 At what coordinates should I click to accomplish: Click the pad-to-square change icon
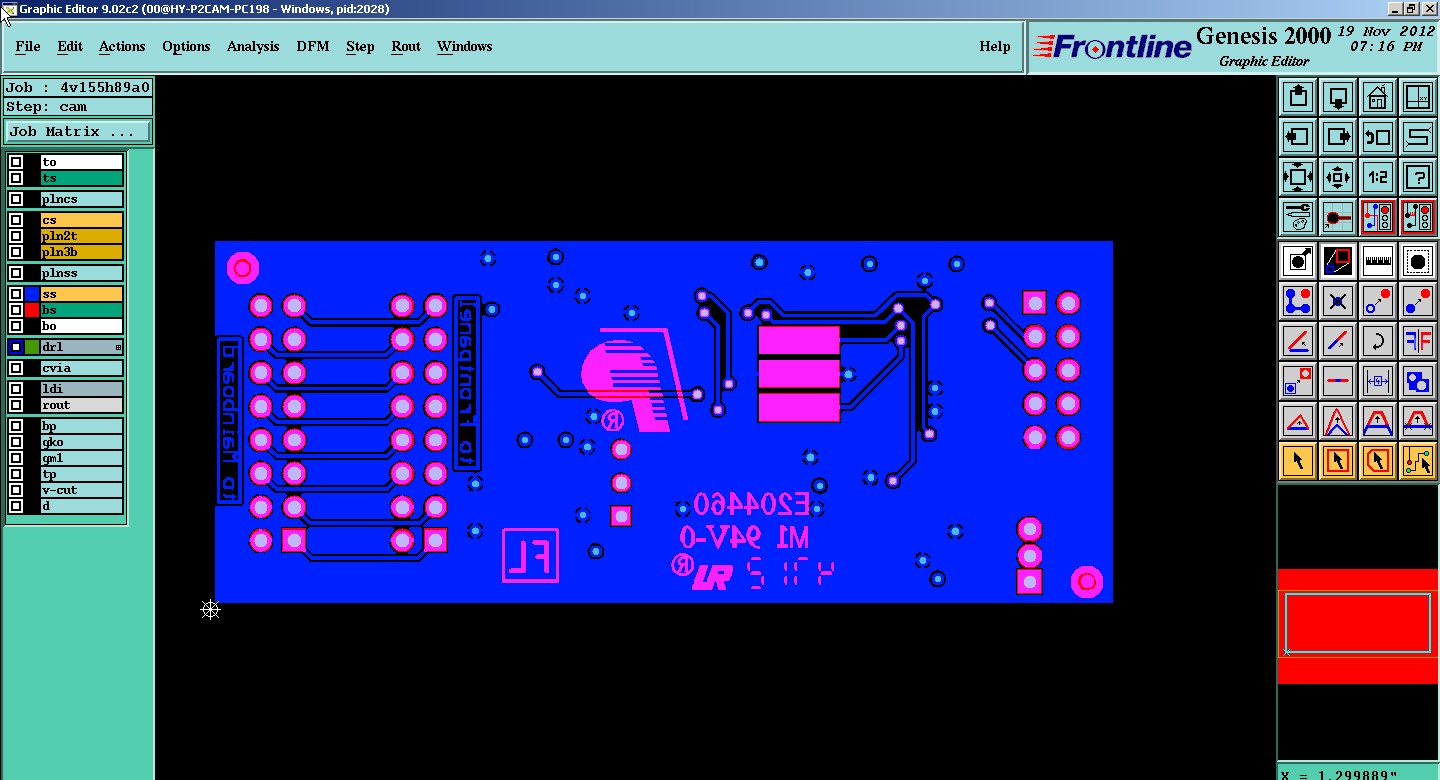point(1298,381)
